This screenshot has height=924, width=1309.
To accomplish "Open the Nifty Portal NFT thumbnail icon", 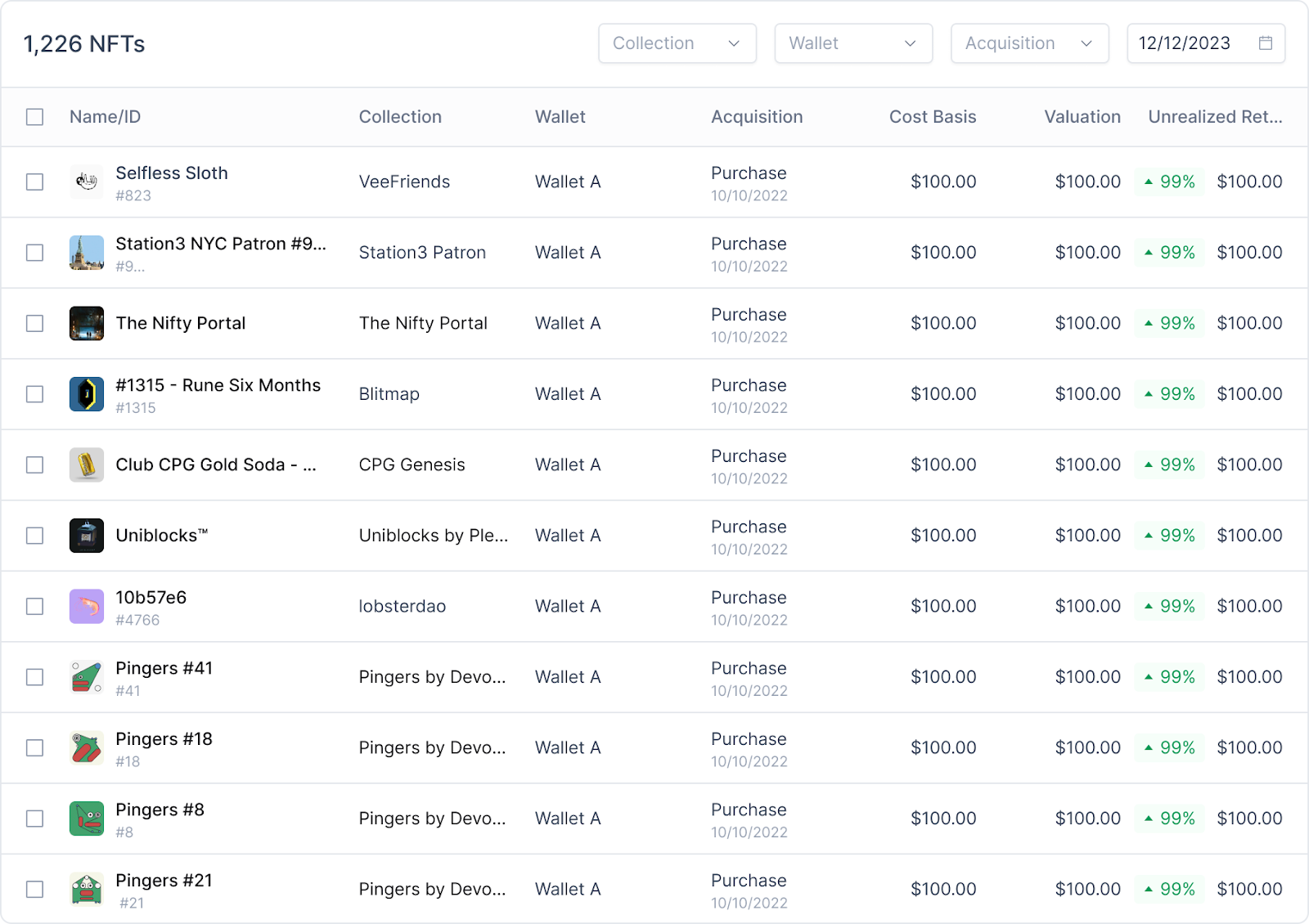I will pos(87,323).
